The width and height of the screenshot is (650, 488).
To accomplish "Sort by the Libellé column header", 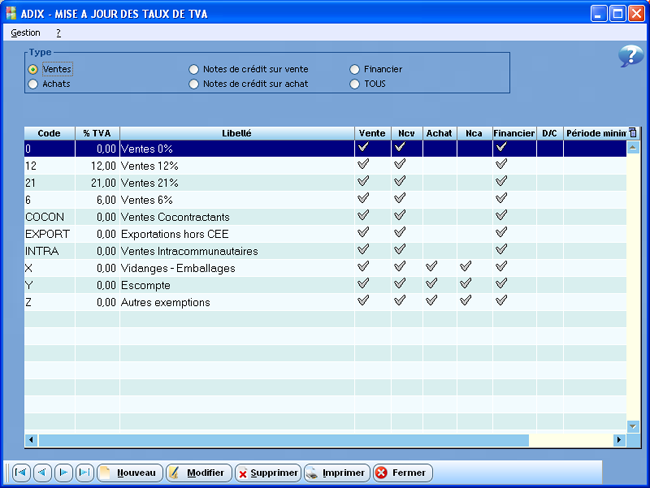I will click(x=236, y=132).
